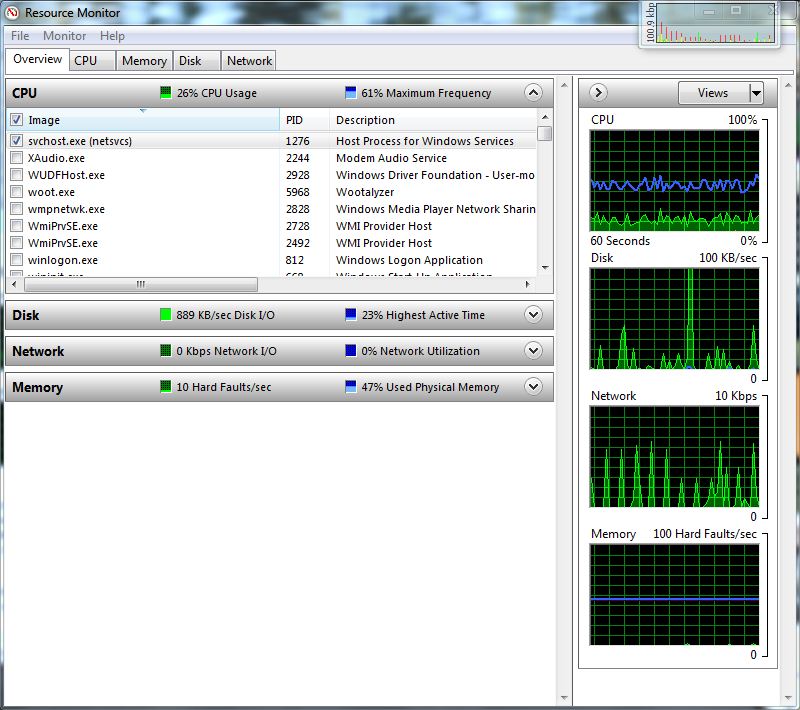
Task: Click the blue Network Utilization indicator square
Action: [x=351, y=350]
